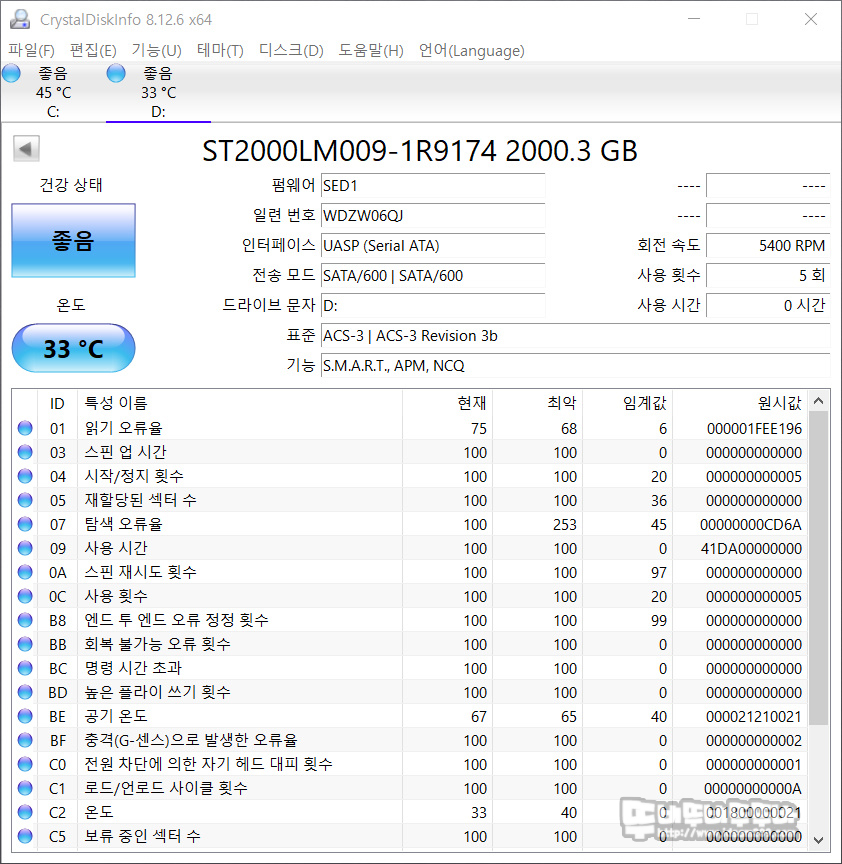Click the 33 °C temperature button

pos(73,348)
